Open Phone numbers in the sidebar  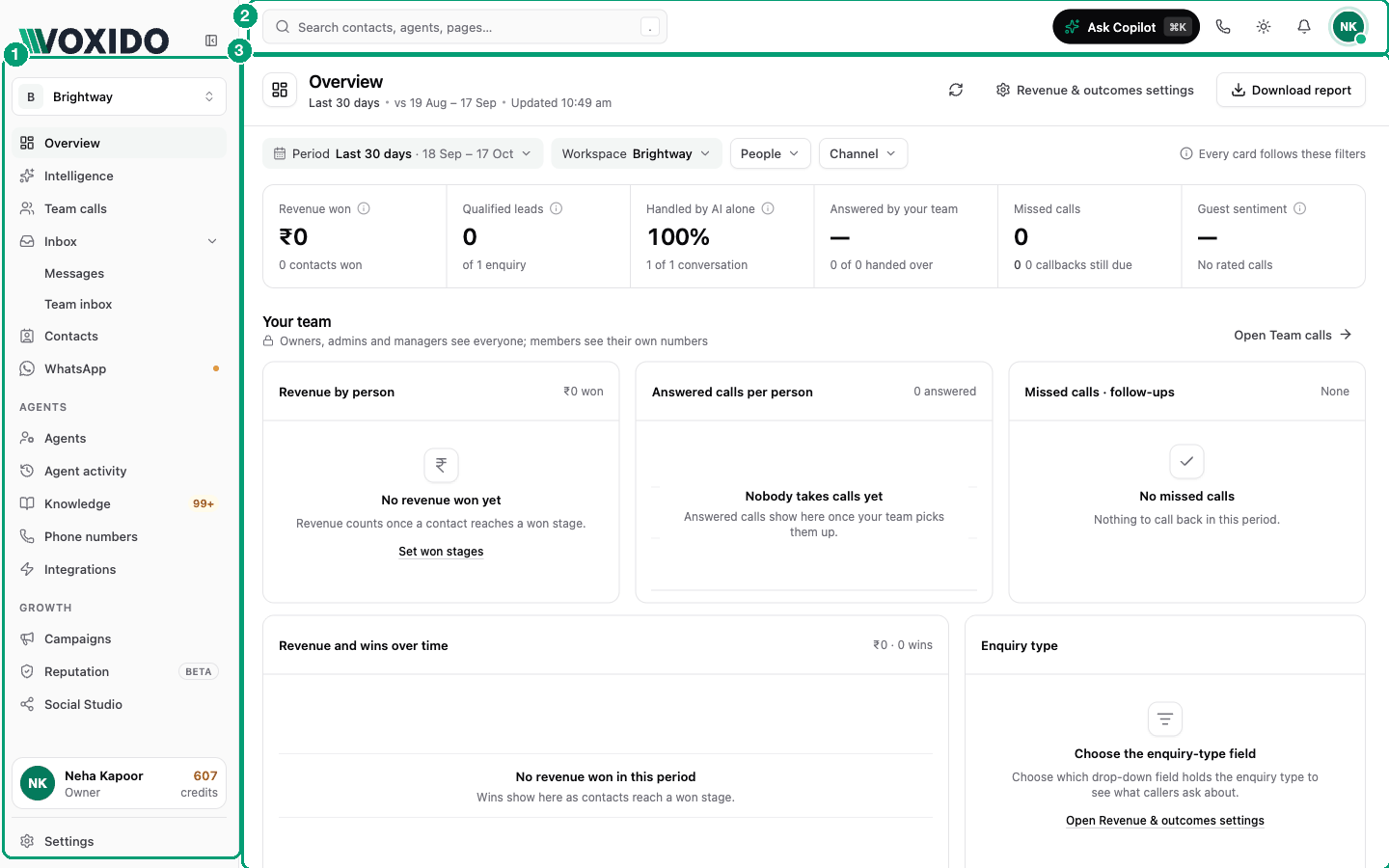[119, 536]
